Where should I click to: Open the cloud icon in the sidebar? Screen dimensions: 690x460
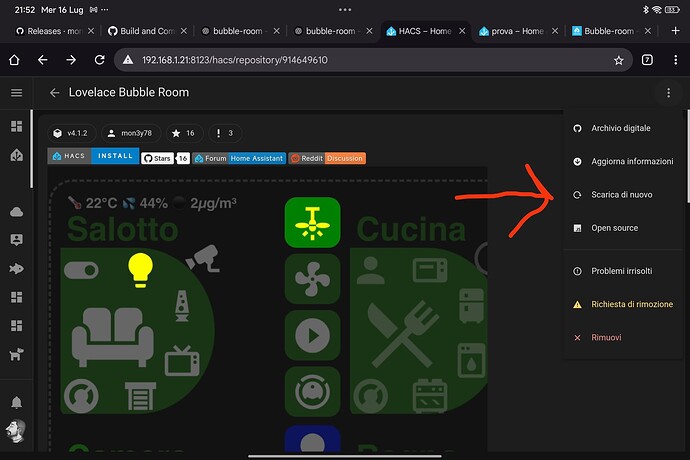(17, 212)
